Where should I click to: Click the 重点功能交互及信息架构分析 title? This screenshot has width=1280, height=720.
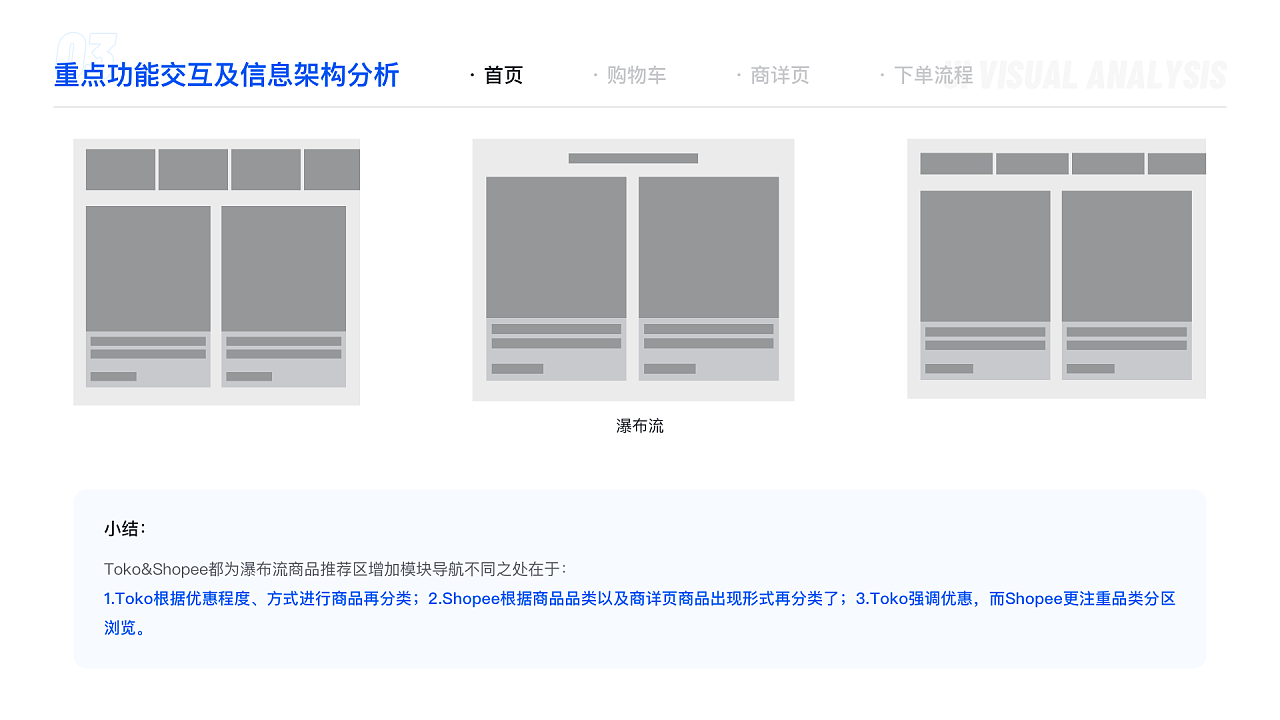227,75
